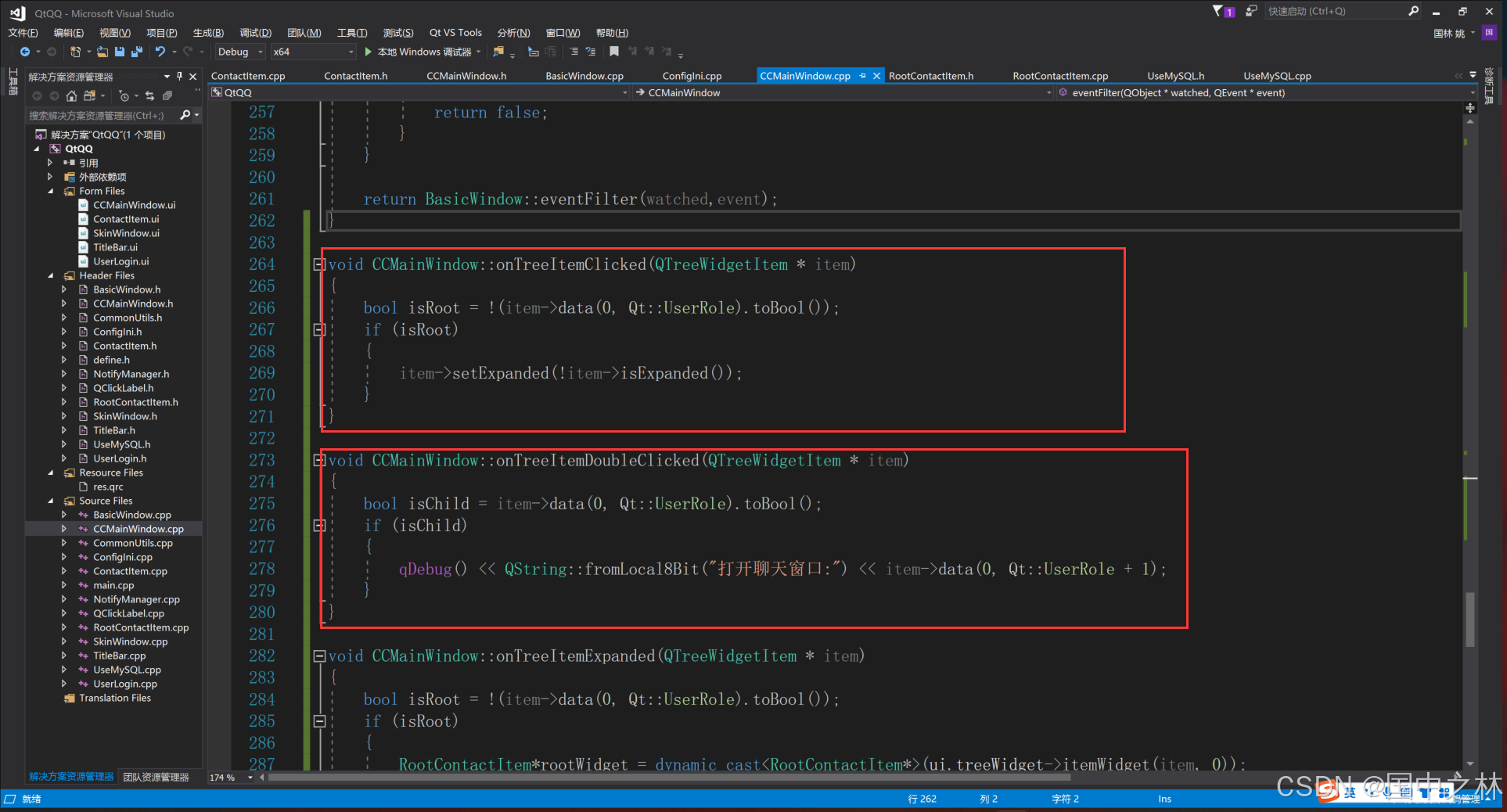Click the Sync with Active Document icon

(149, 95)
